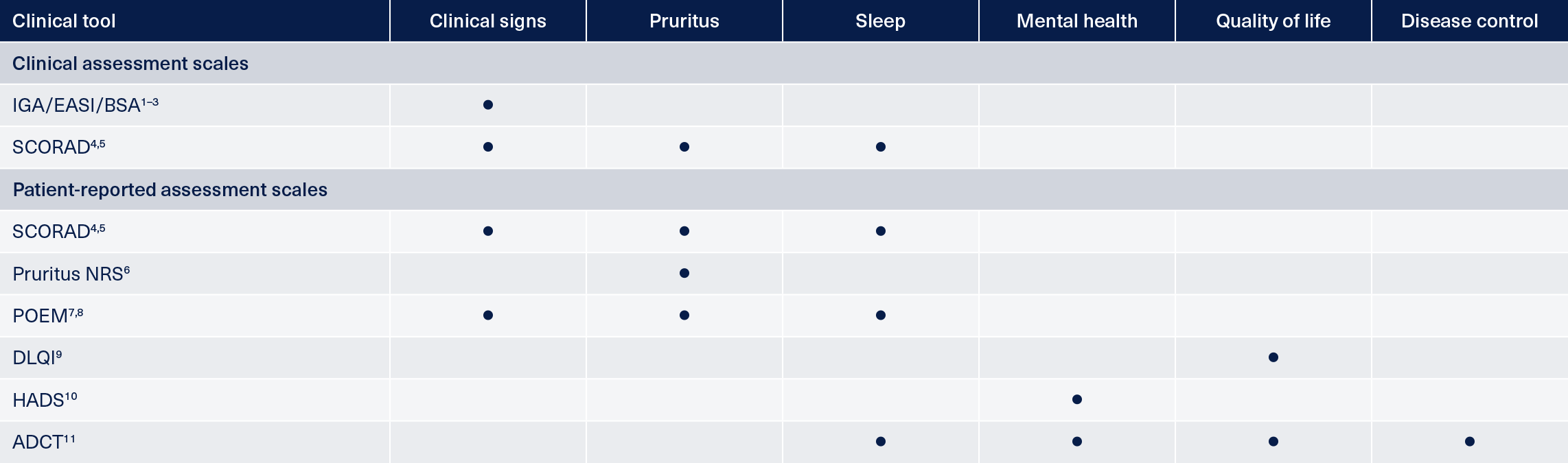This screenshot has width=1568, height=463.
Task: Click the Pruritus column header
Action: (x=684, y=21)
